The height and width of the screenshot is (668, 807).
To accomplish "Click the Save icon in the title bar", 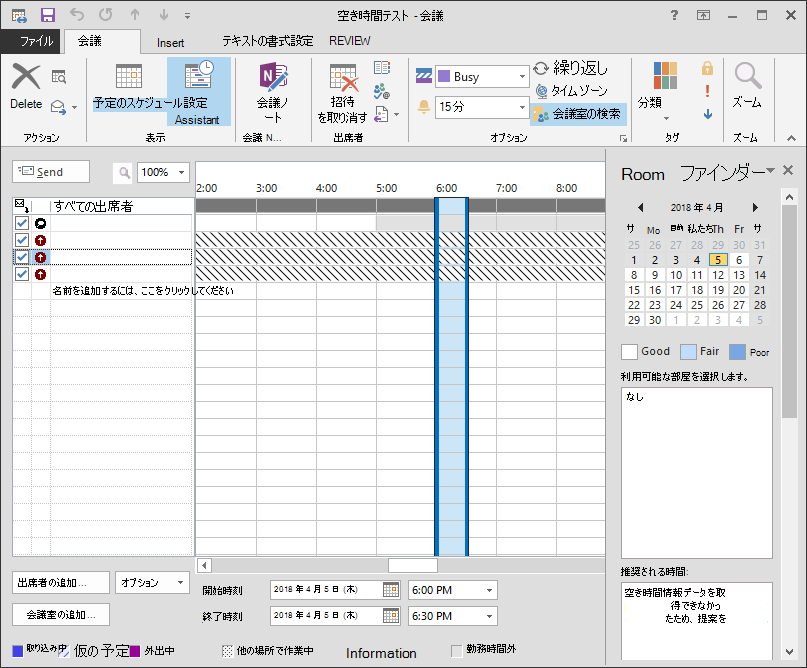I will (48, 15).
